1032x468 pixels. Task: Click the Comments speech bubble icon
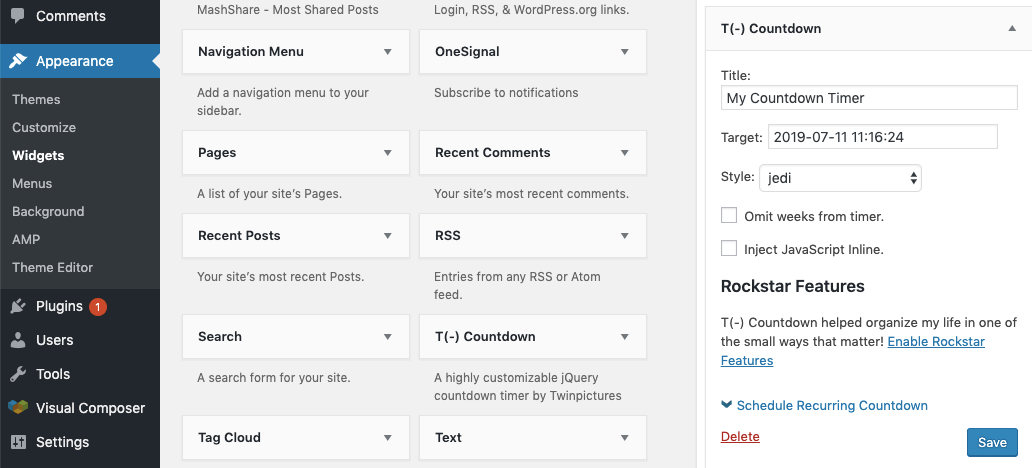(x=18, y=16)
